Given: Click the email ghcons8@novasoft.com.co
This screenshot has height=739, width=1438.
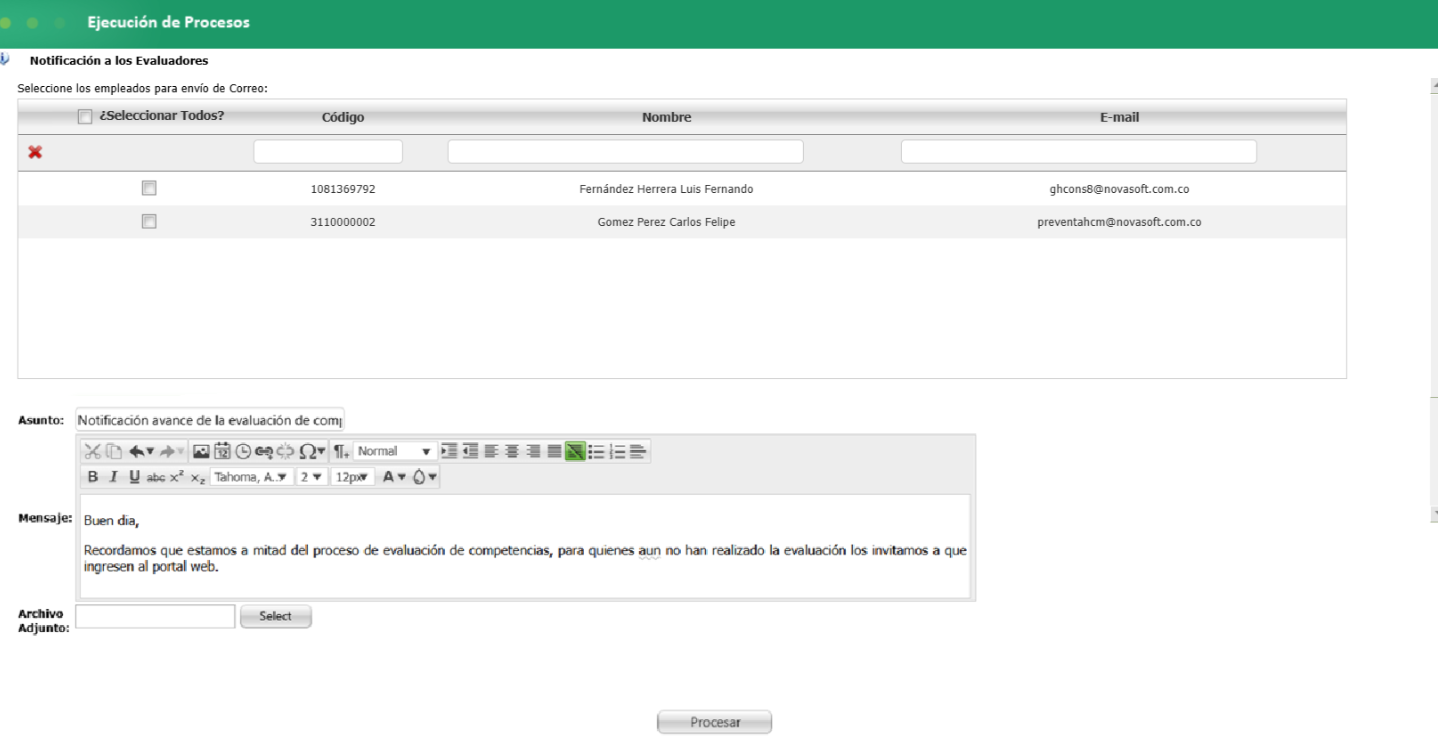Looking at the screenshot, I should [1119, 189].
